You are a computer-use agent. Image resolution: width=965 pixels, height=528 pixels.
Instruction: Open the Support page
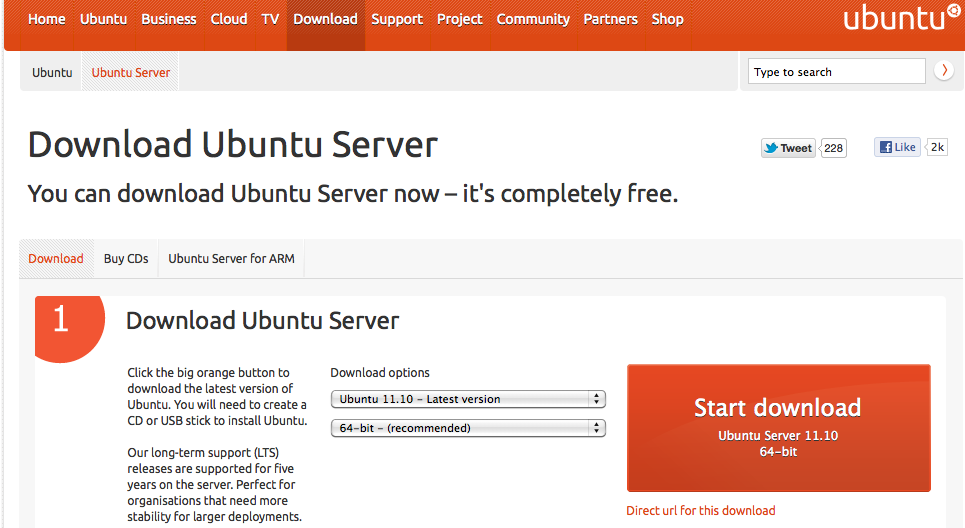tap(397, 19)
